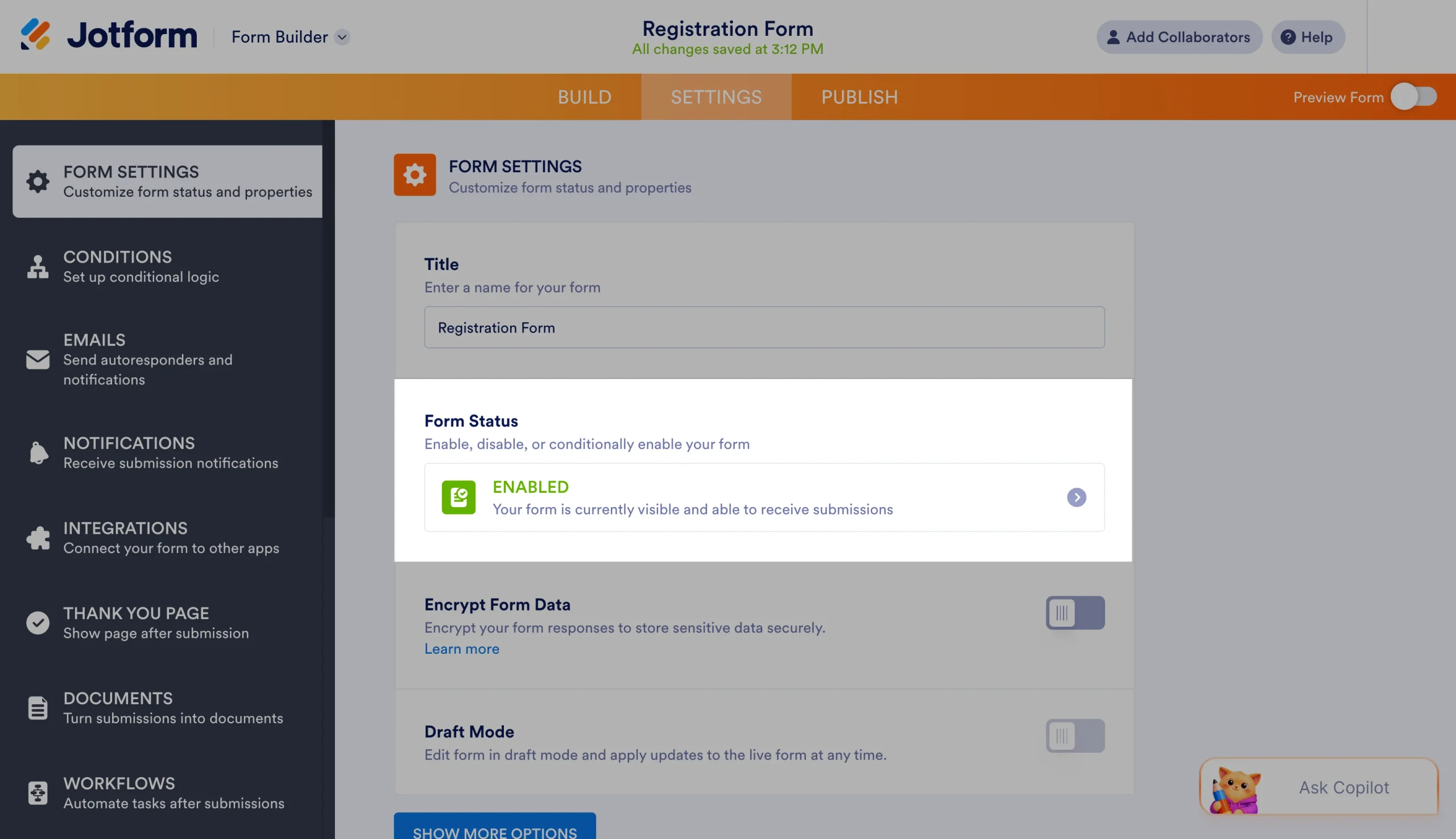Click the Thank You Page checkmark icon

coord(38,623)
